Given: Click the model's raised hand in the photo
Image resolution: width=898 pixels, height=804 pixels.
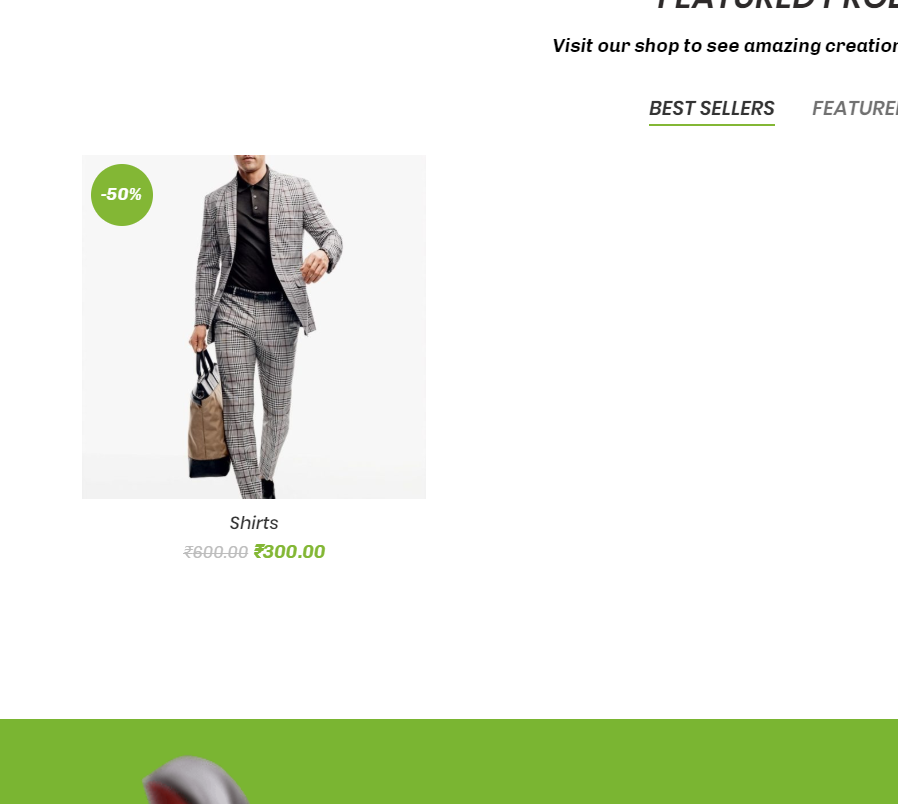Looking at the screenshot, I should (x=314, y=266).
